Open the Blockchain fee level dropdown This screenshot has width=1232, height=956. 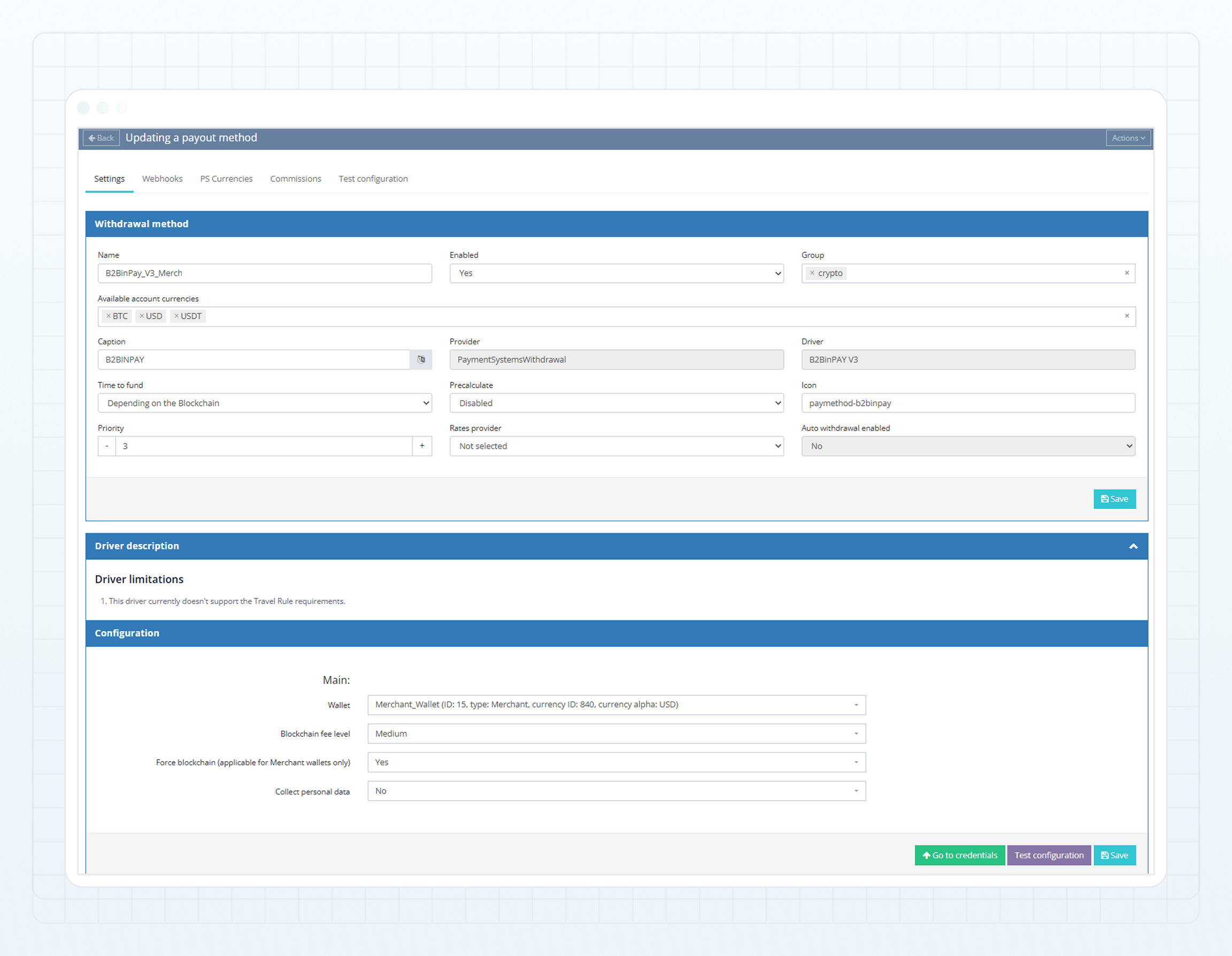pyautogui.click(x=616, y=734)
